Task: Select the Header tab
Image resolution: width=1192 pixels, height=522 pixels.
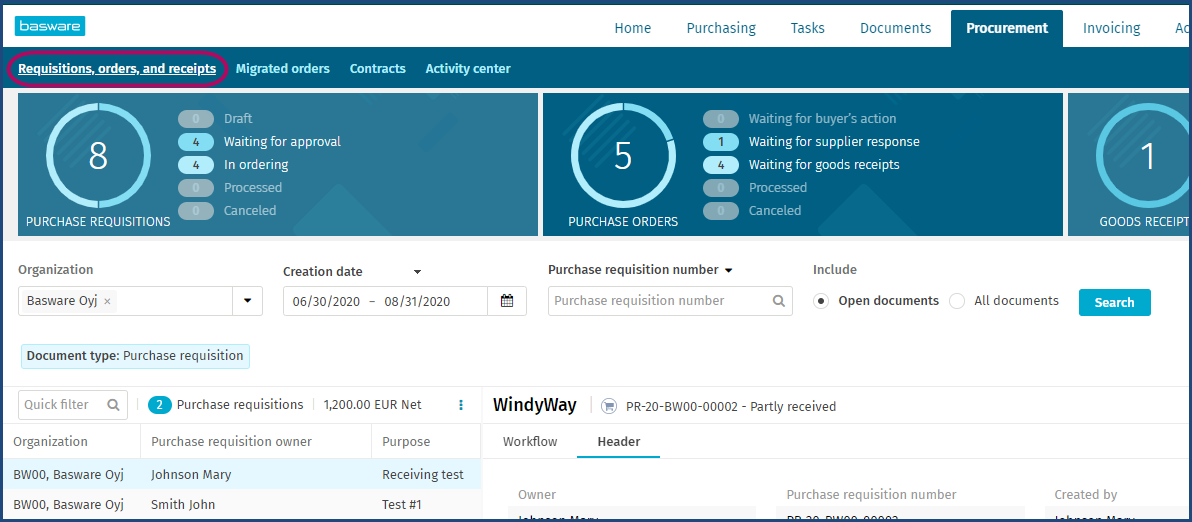Action: [619, 441]
